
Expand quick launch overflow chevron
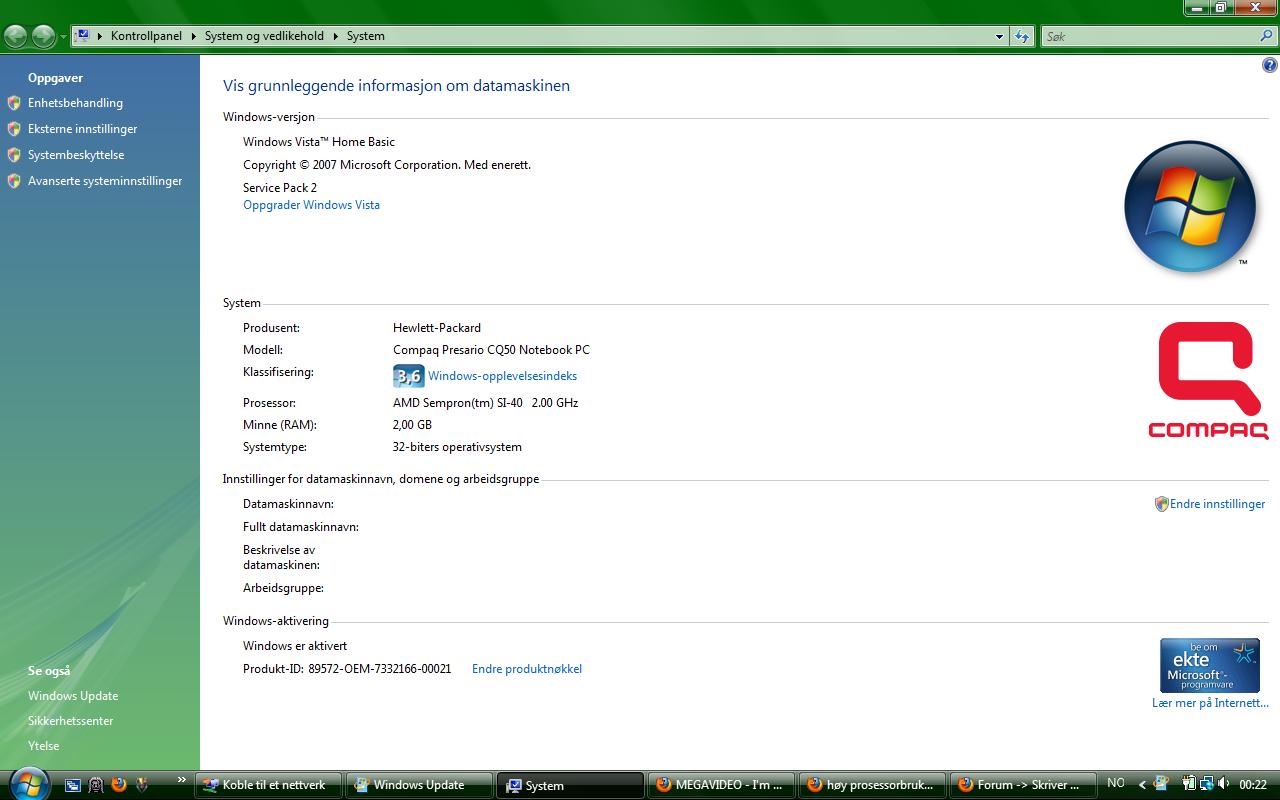click(182, 780)
